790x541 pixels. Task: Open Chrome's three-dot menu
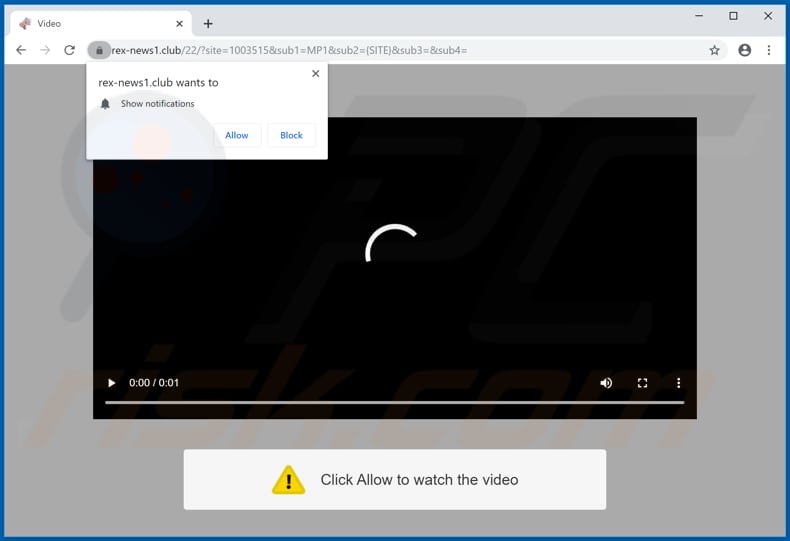tap(768, 50)
